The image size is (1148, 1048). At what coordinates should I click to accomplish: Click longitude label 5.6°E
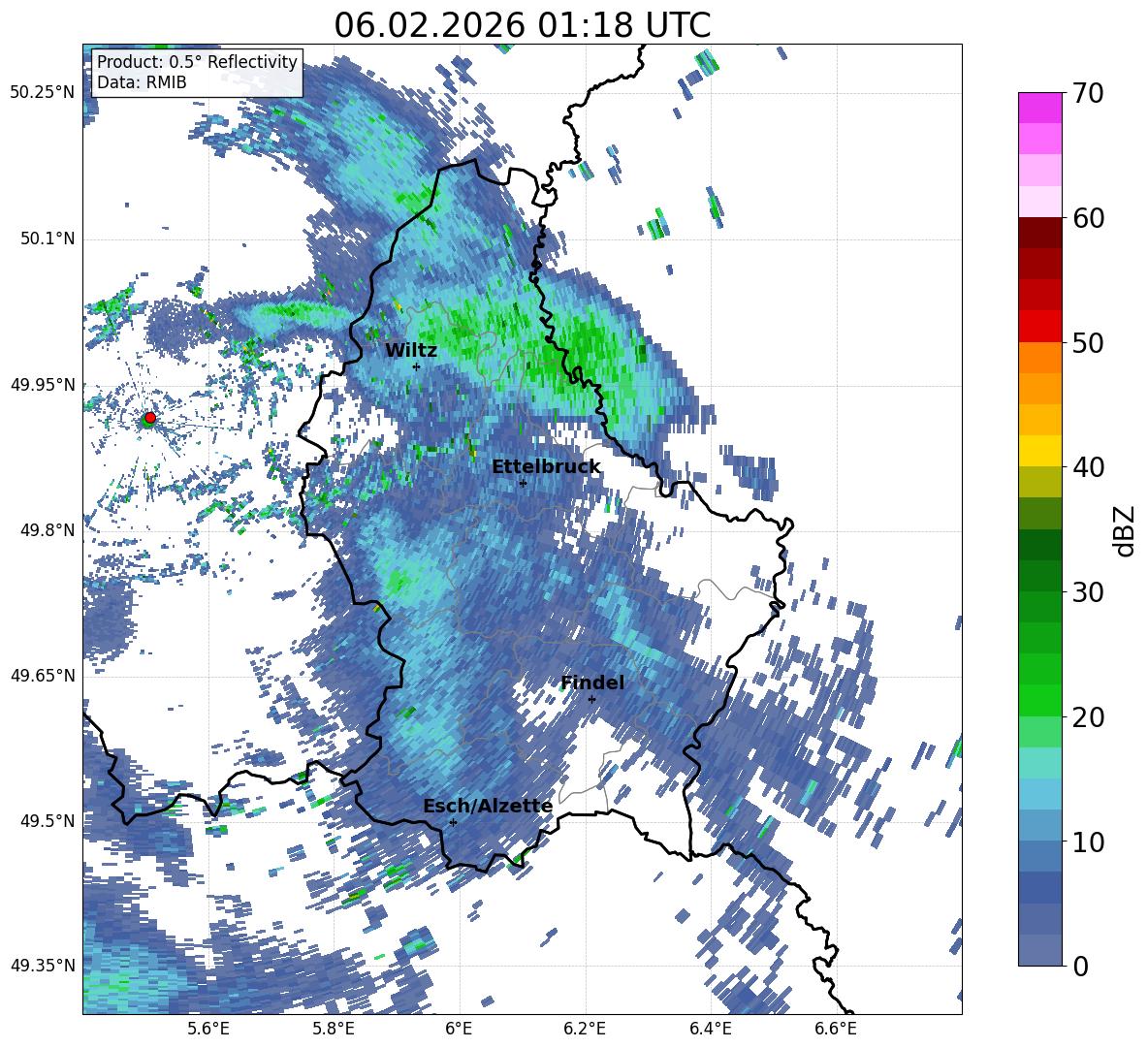click(207, 1029)
